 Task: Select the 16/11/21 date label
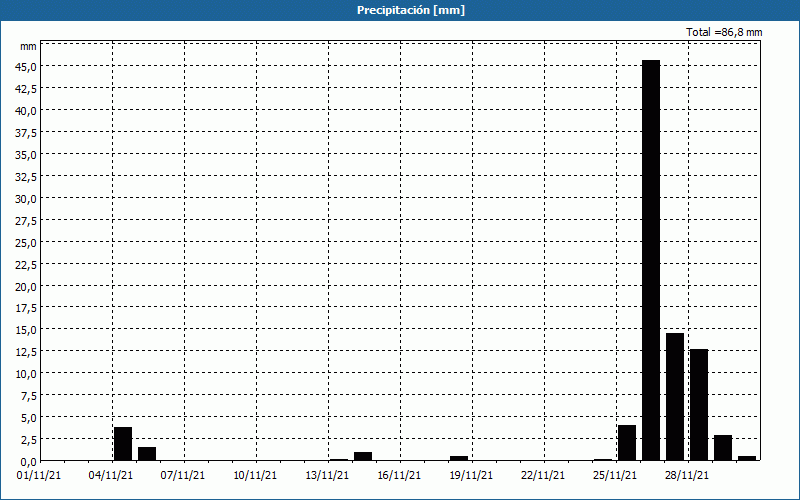coord(399,475)
